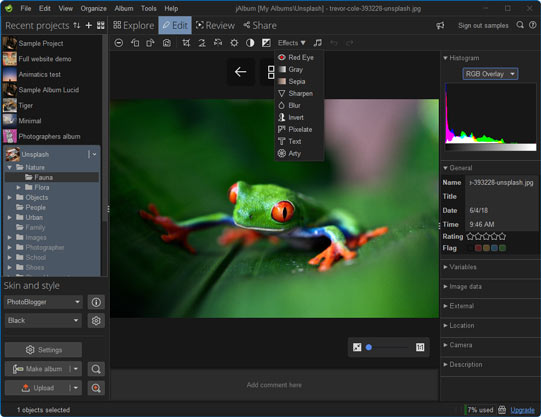Select the red flag color
The width and height of the screenshot is (541, 417).
coord(478,248)
